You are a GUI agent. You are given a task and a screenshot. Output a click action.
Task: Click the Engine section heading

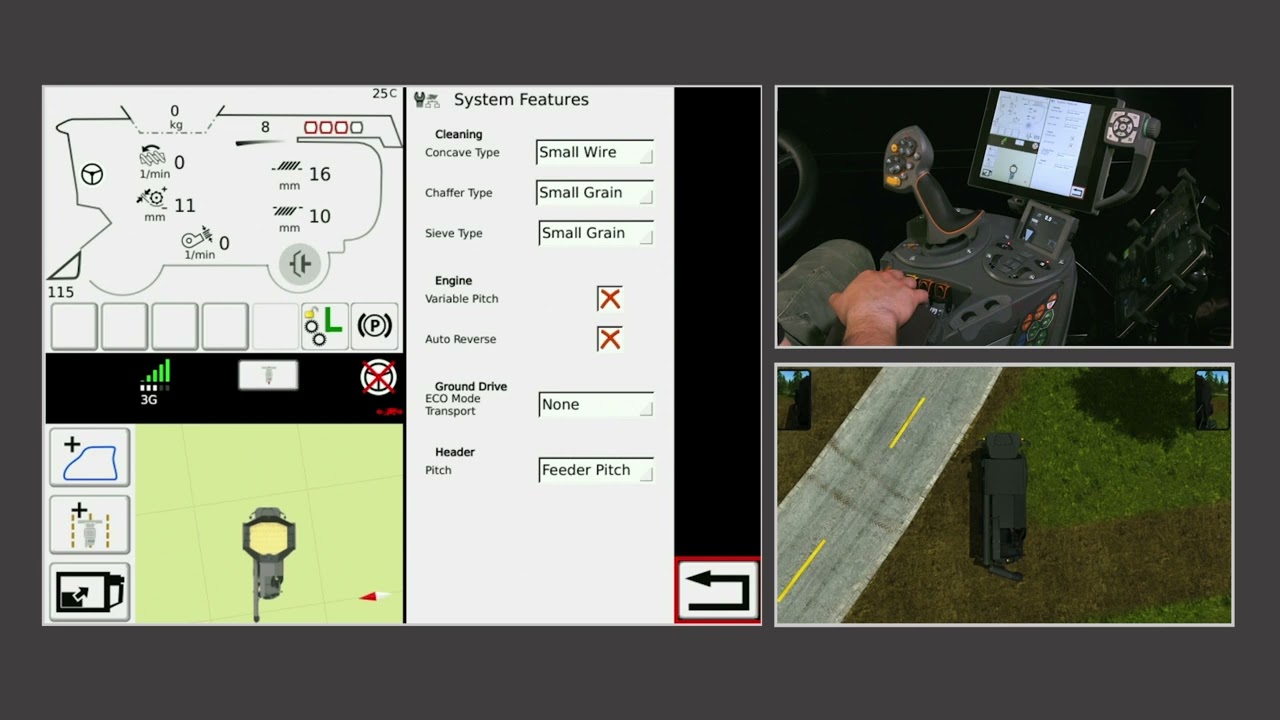pos(453,281)
